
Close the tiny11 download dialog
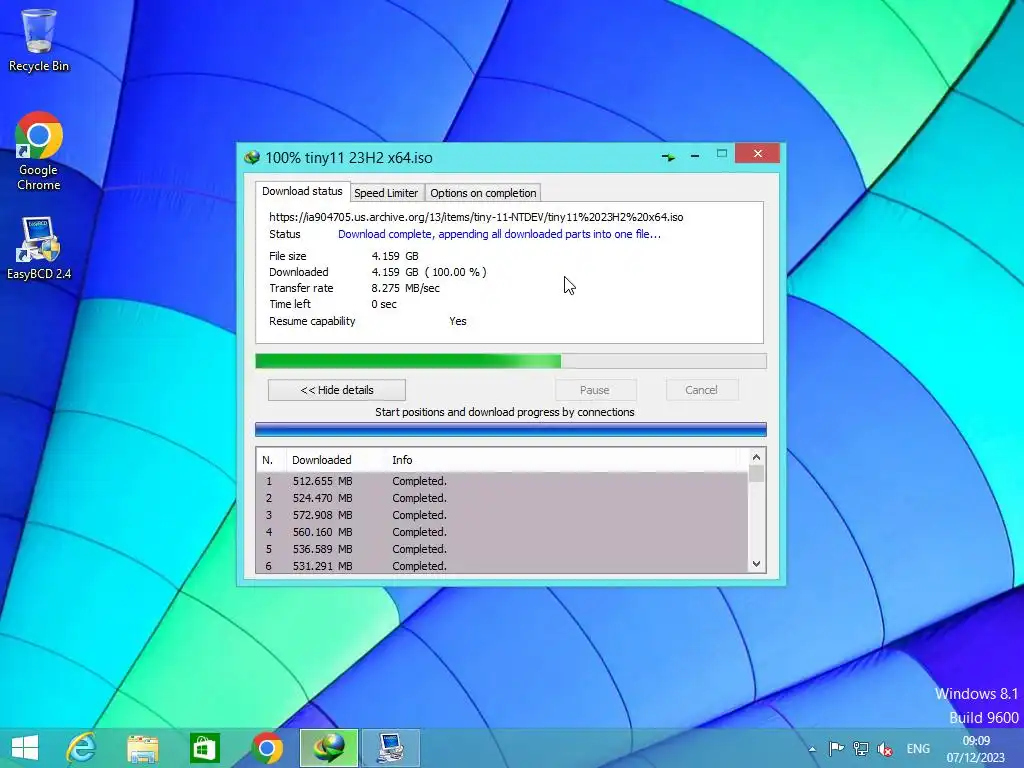coord(758,153)
